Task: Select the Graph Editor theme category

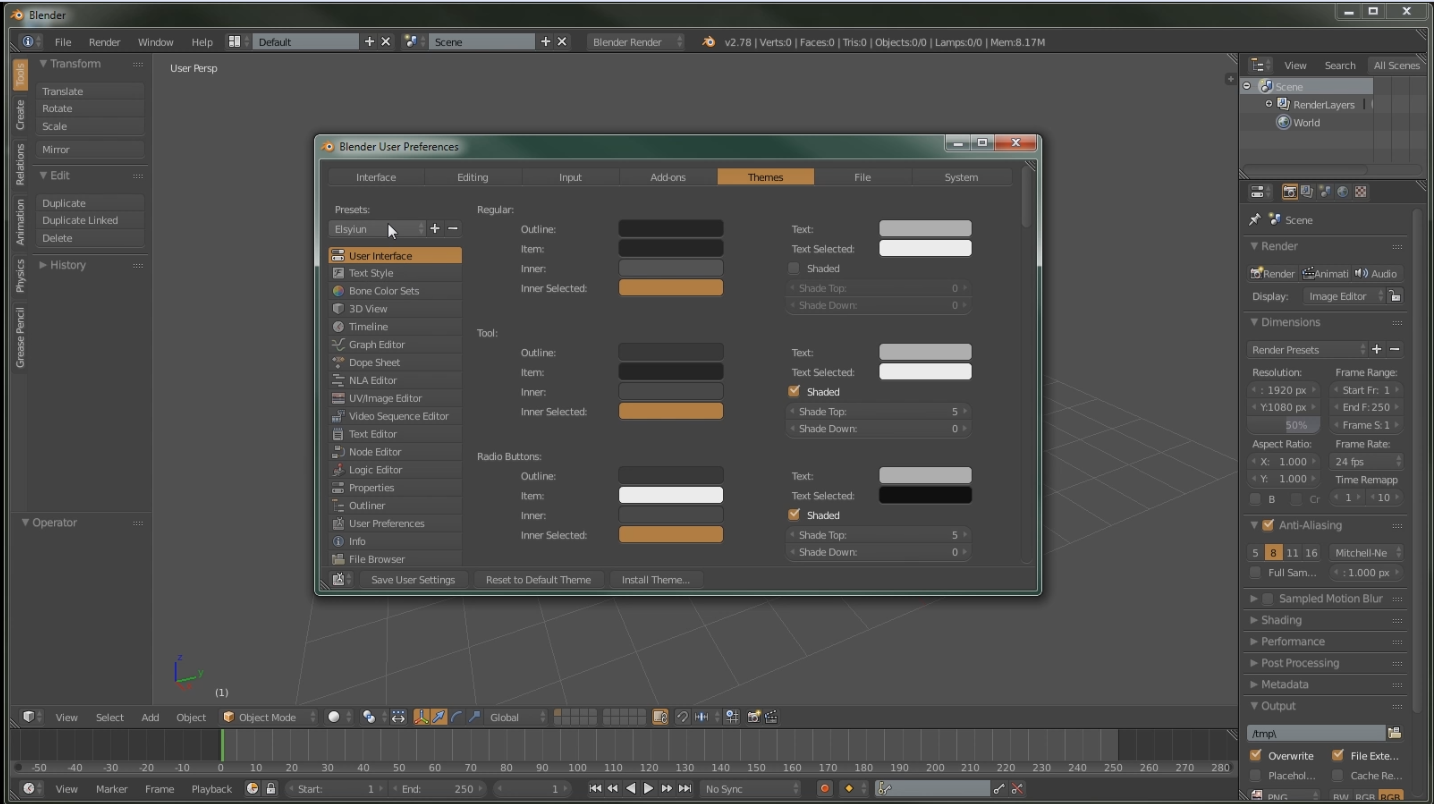Action: [x=395, y=345]
